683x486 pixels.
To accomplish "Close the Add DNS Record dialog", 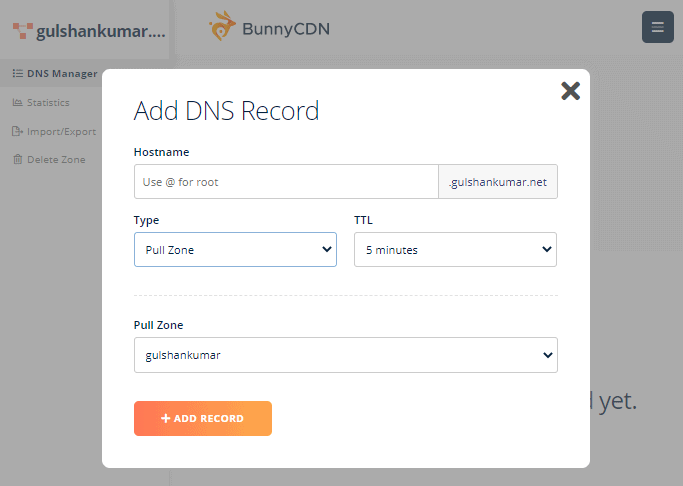I will click(x=570, y=91).
